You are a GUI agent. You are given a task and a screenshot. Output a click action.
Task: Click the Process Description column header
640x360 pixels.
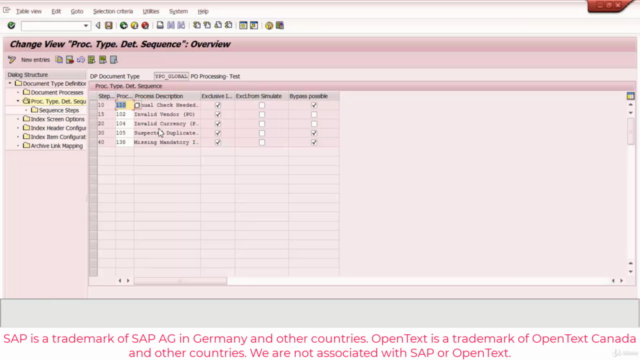click(x=167, y=96)
